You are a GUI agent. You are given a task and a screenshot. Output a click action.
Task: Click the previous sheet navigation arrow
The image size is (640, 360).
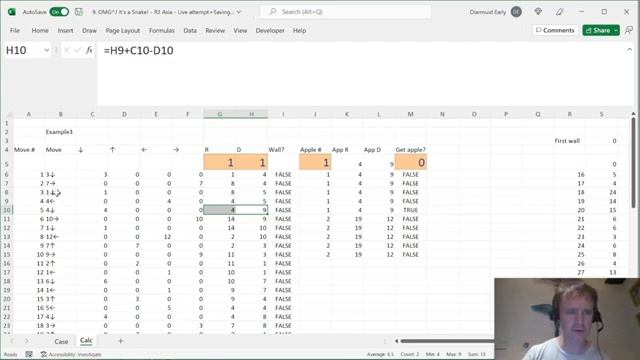12,341
